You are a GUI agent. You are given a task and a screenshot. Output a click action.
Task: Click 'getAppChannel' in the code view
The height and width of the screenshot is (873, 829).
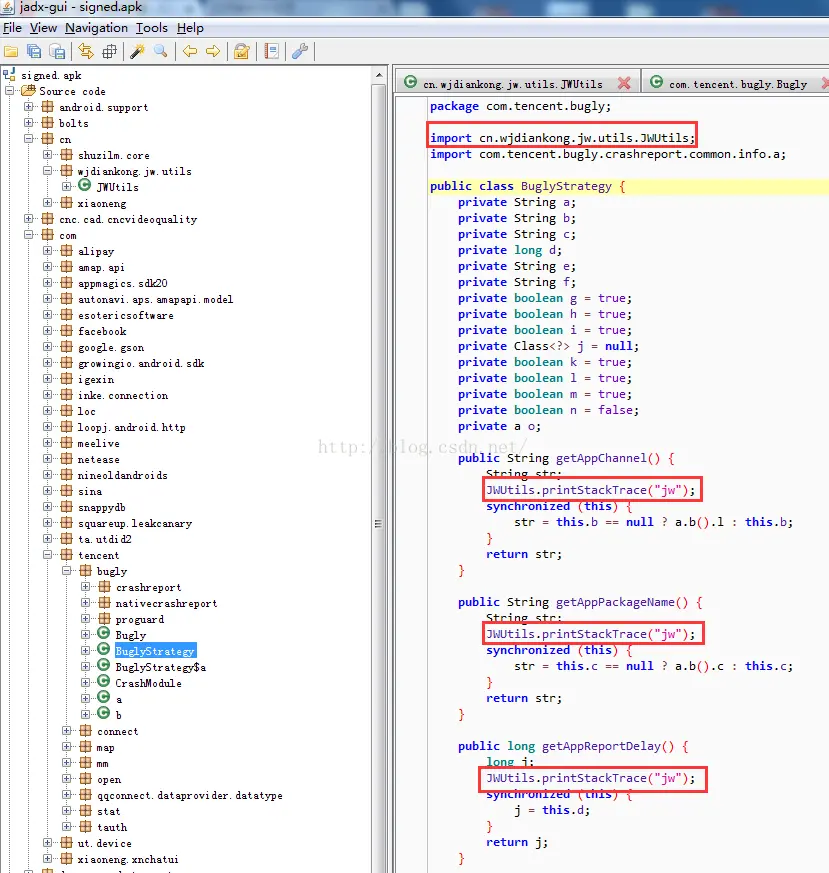(x=601, y=458)
